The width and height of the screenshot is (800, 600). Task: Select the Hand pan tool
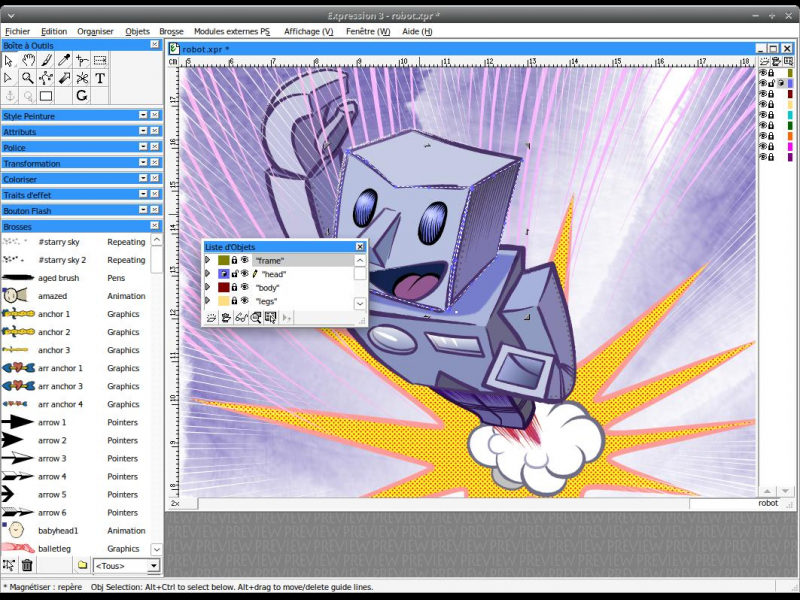tap(28, 61)
